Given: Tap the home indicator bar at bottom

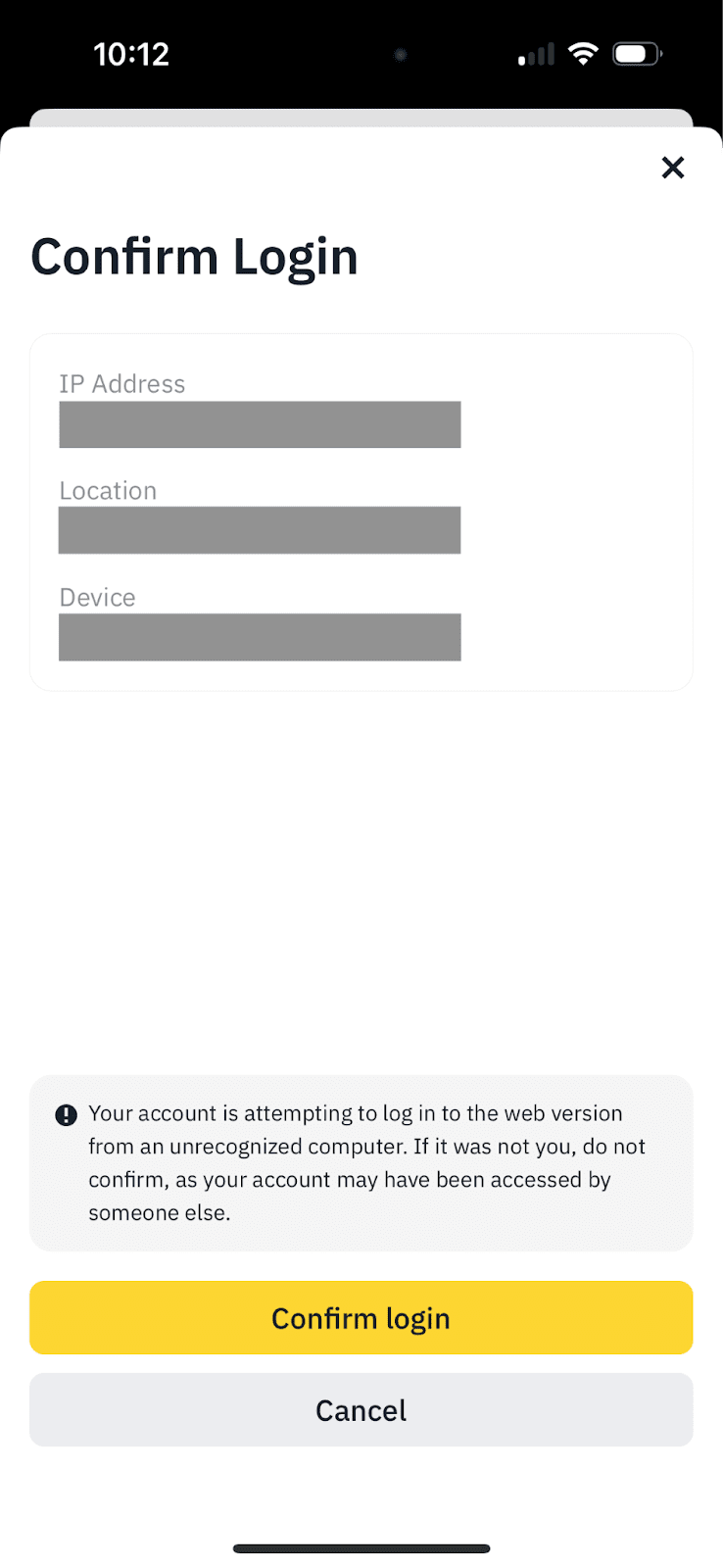Looking at the screenshot, I should pos(361,1548).
